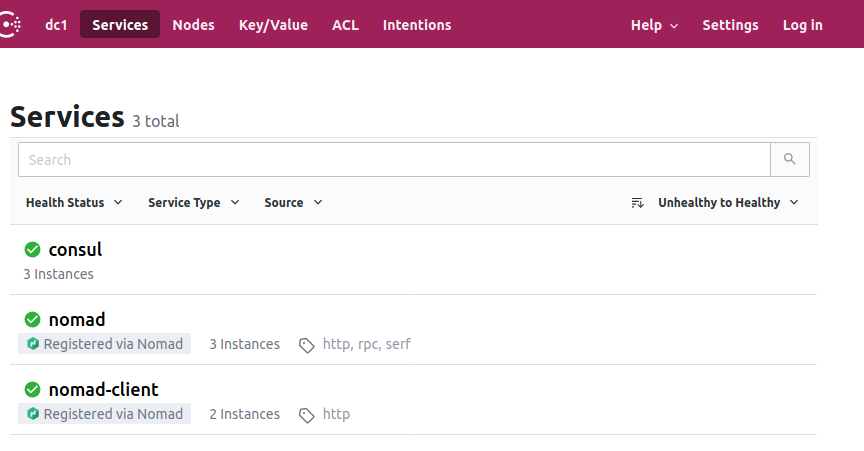
Task: Expand the Help menu
Action: pyautogui.click(x=654, y=25)
